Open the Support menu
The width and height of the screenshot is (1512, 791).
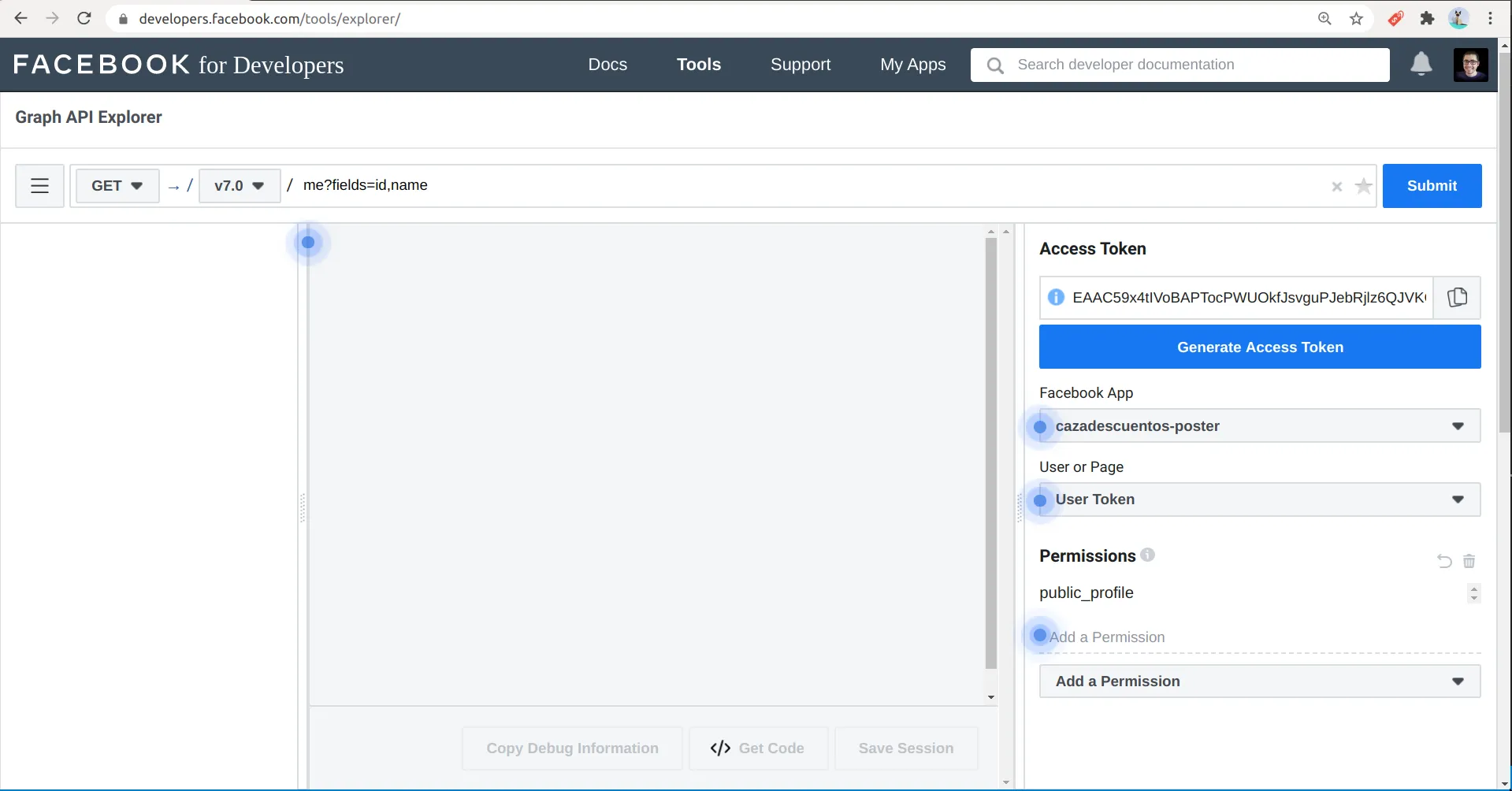tap(801, 65)
